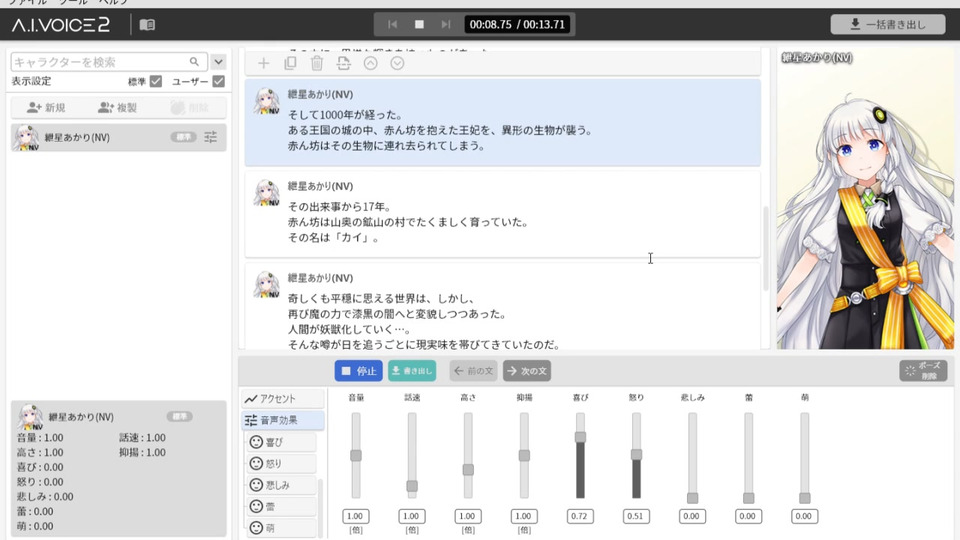Select the sentence block starting その出来事から17年
The width and height of the screenshot is (960, 540).
click(x=503, y=214)
